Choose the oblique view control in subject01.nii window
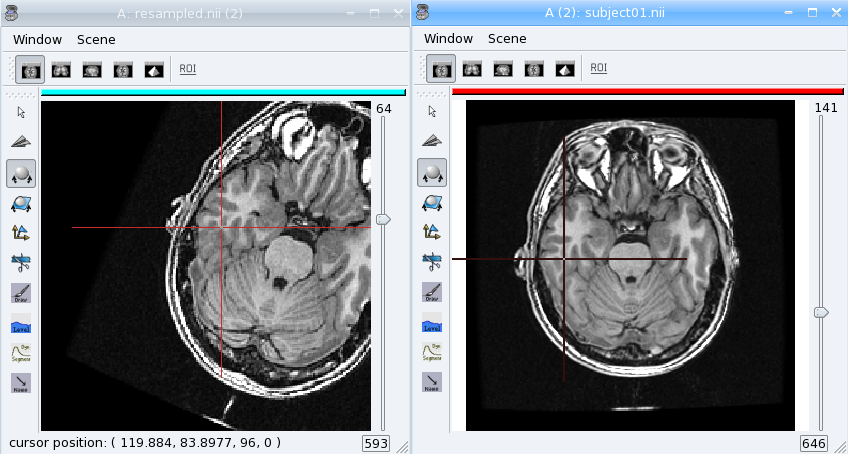Image resolution: width=848 pixels, height=454 pixels. [x=432, y=201]
